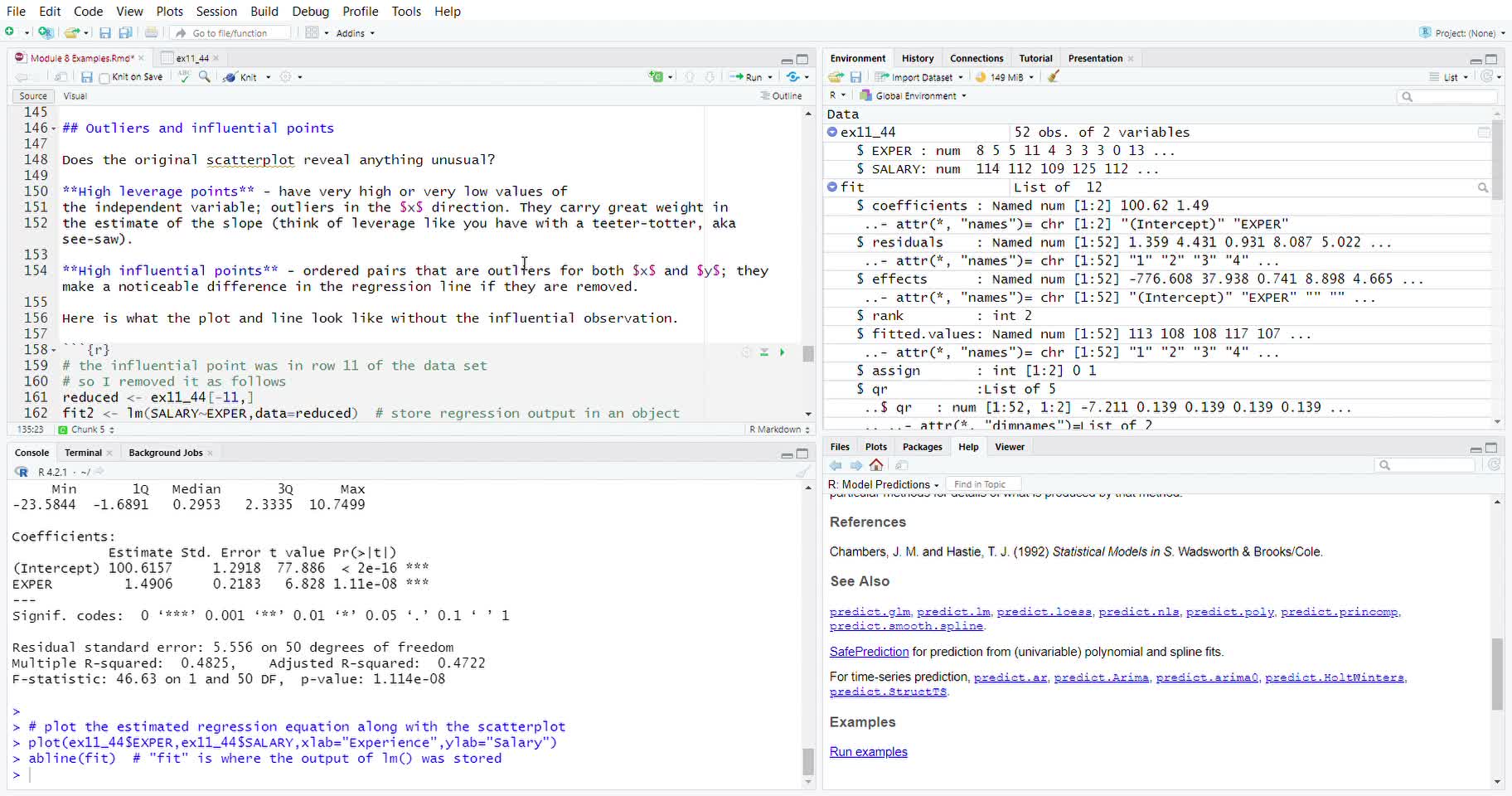Open Background Jobs tab
This screenshot has height=796, width=1512.
coord(166,453)
